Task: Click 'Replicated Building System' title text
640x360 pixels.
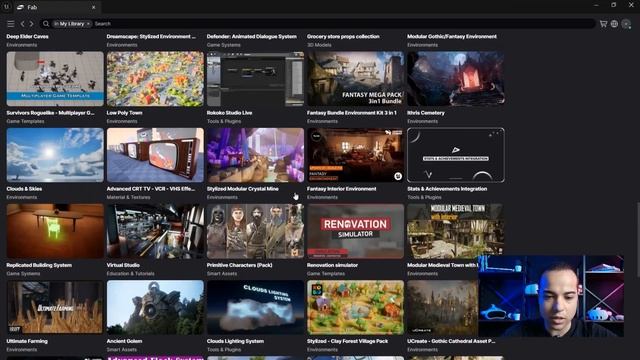Action: (x=39, y=265)
